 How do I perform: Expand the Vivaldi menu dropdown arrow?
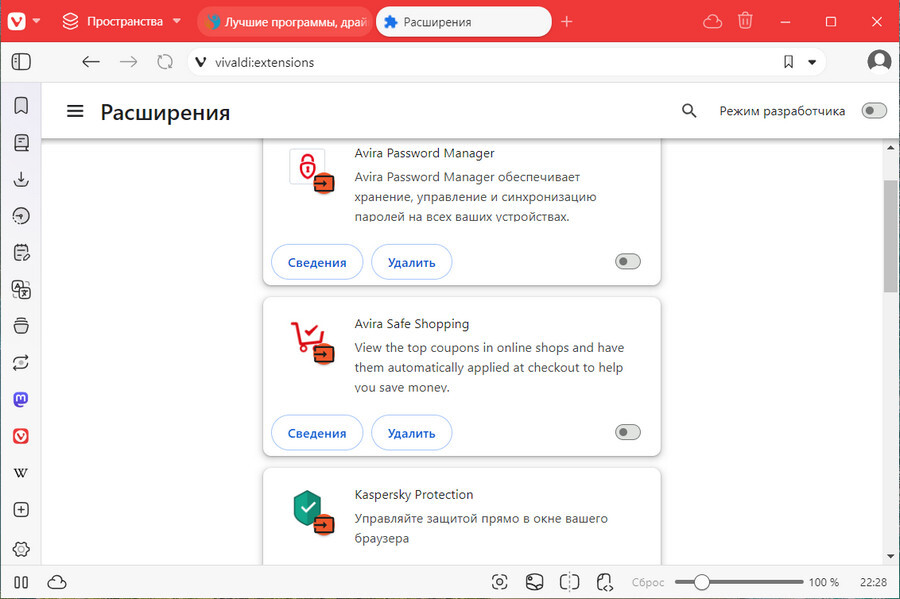(37, 21)
